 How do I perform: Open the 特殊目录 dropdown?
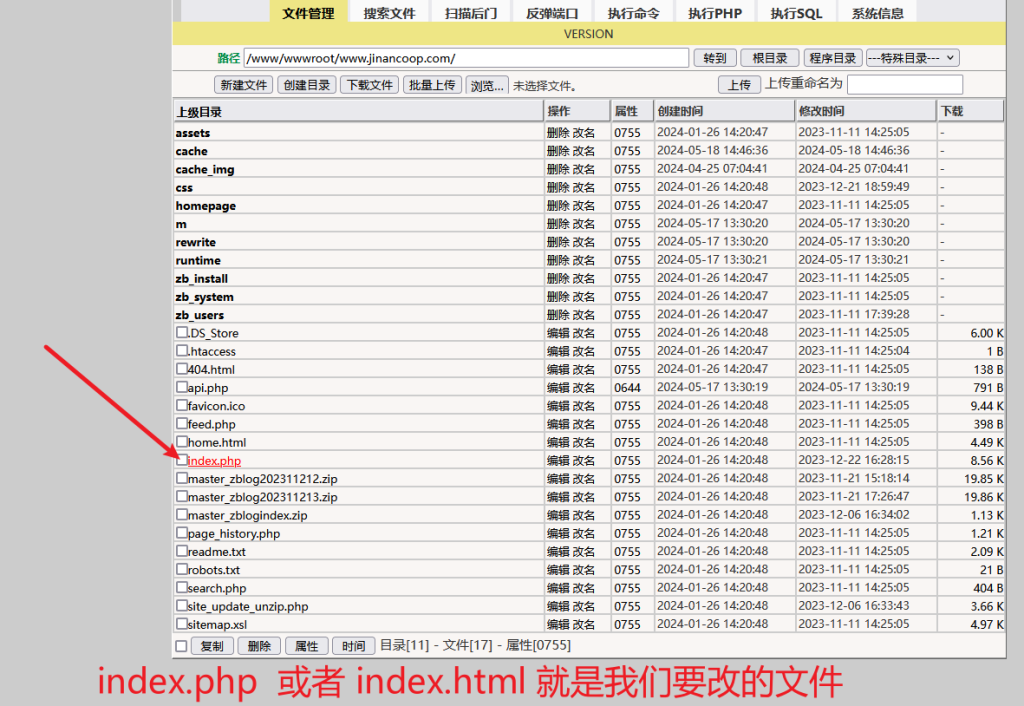tap(912, 58)
